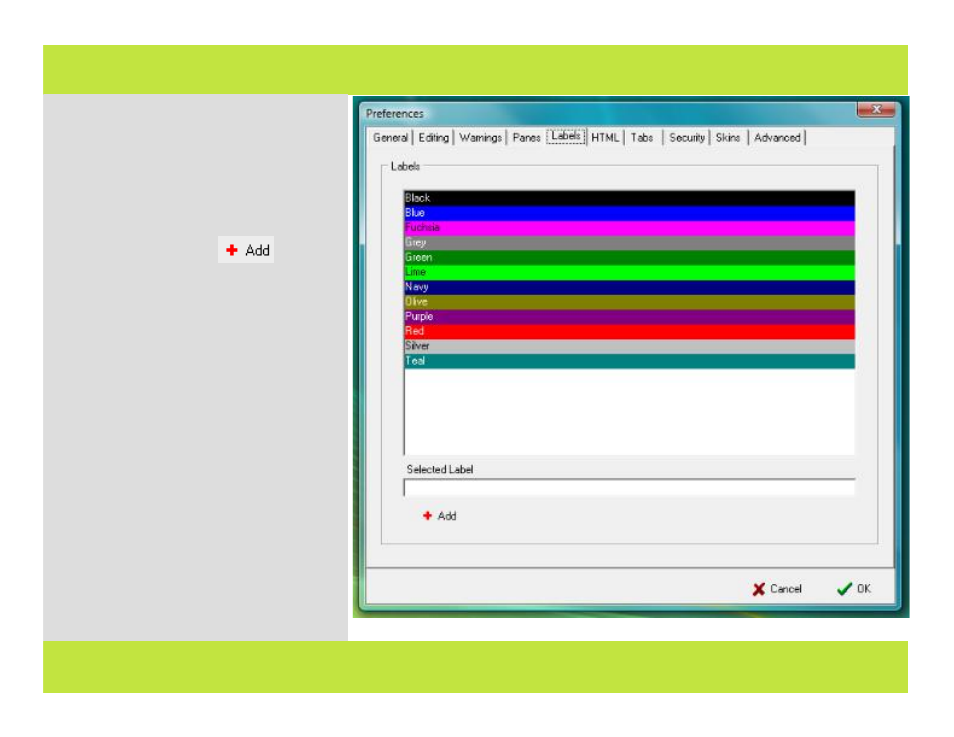Open the General tab
This screenshot has height=737, width=954.
pyautogui.click(x=390, y=138)
